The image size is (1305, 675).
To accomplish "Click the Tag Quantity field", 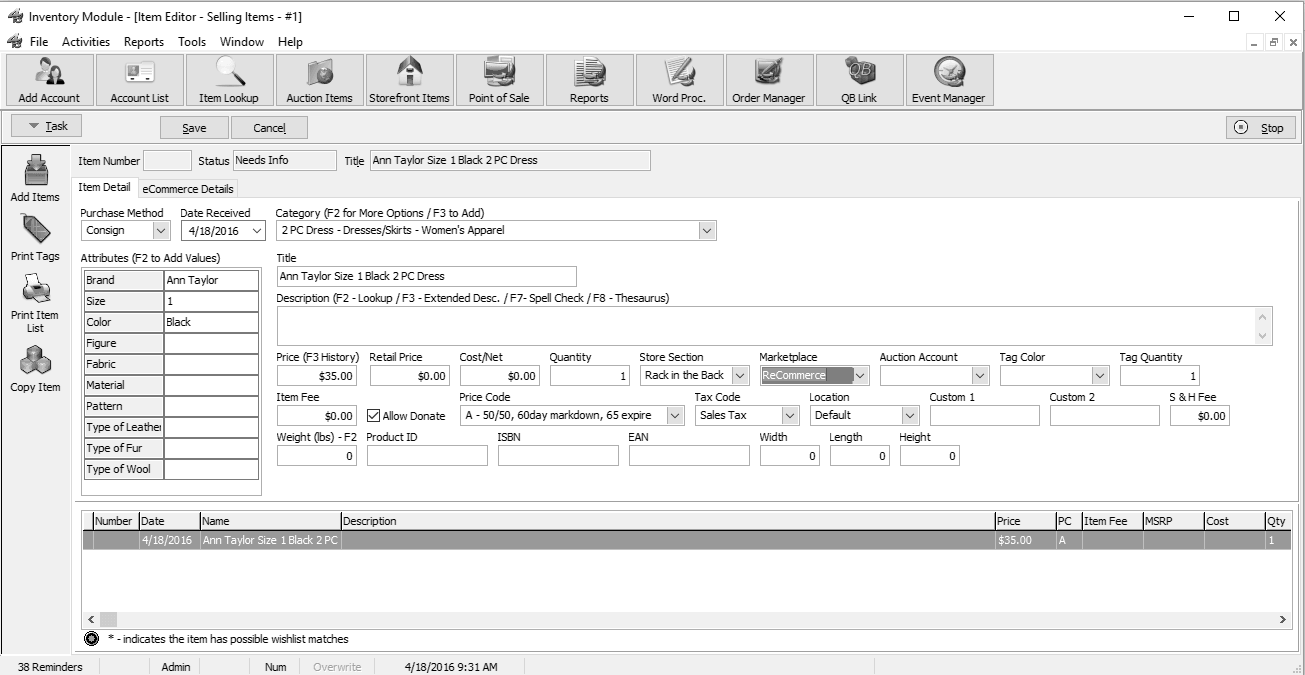I will (x=1159, y=376).
